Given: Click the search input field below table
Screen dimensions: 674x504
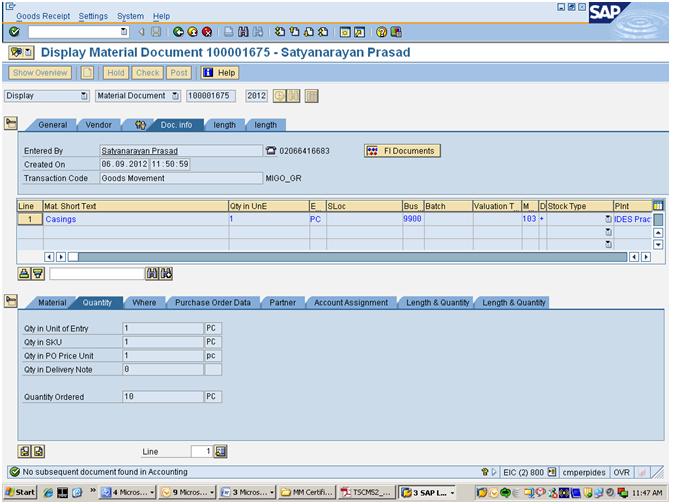Looking at the screenshot, I should pos(97,273).
